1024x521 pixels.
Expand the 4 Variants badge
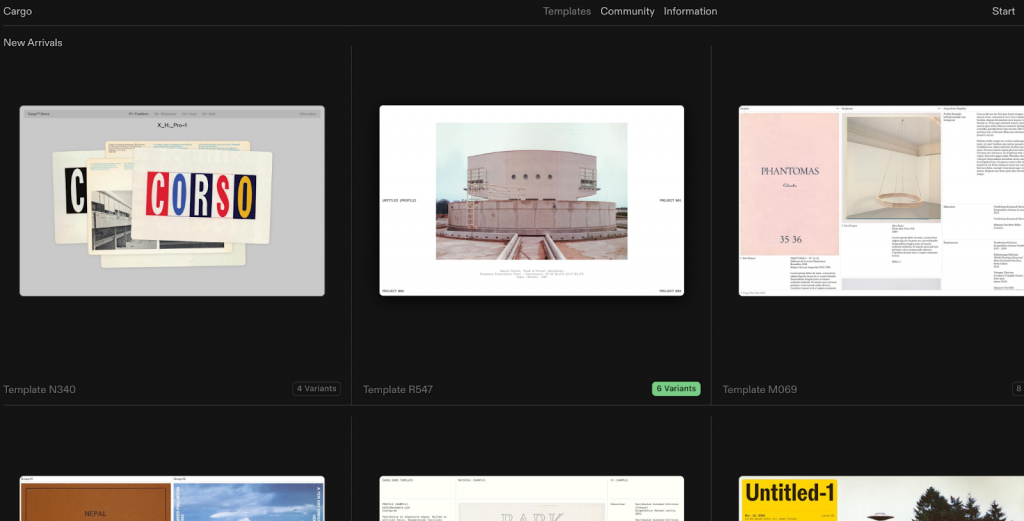click(316, 389)
